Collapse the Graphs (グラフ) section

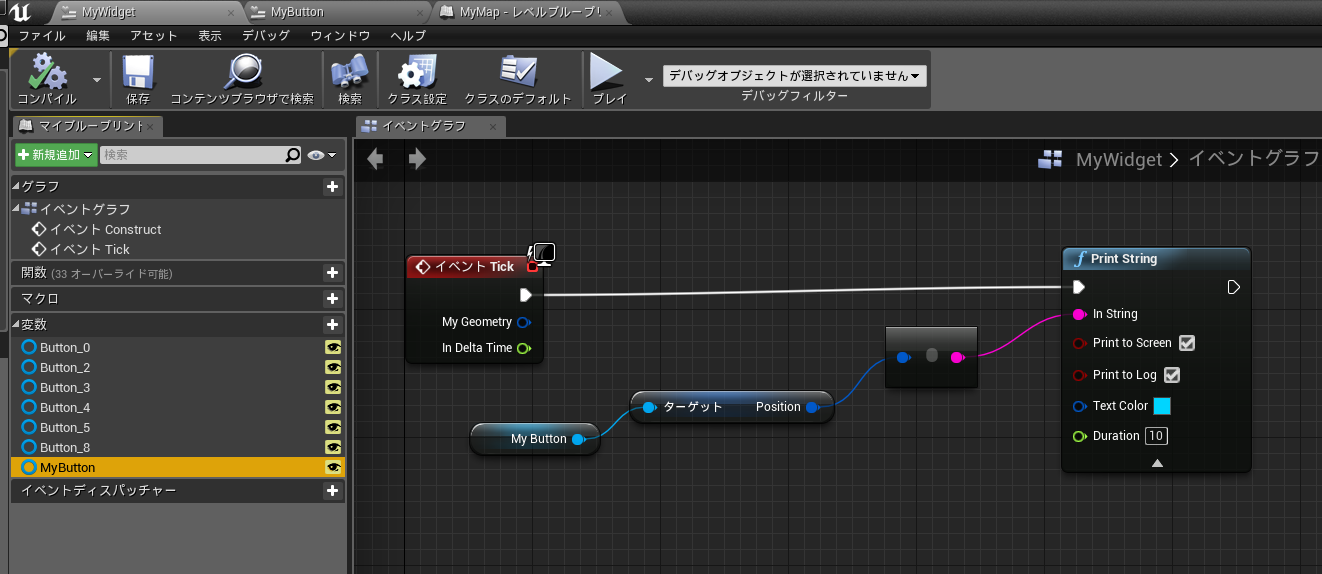click(16, 187)
